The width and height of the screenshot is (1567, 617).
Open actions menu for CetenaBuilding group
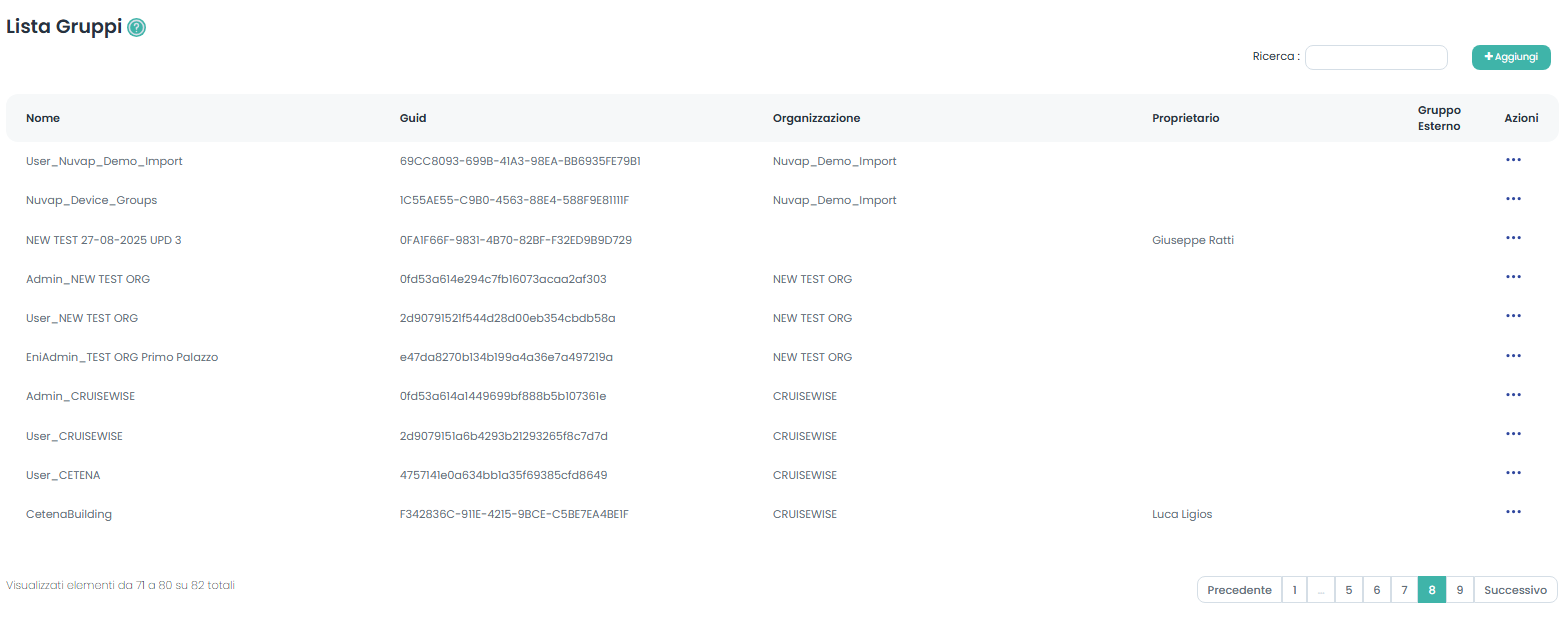1513,511
